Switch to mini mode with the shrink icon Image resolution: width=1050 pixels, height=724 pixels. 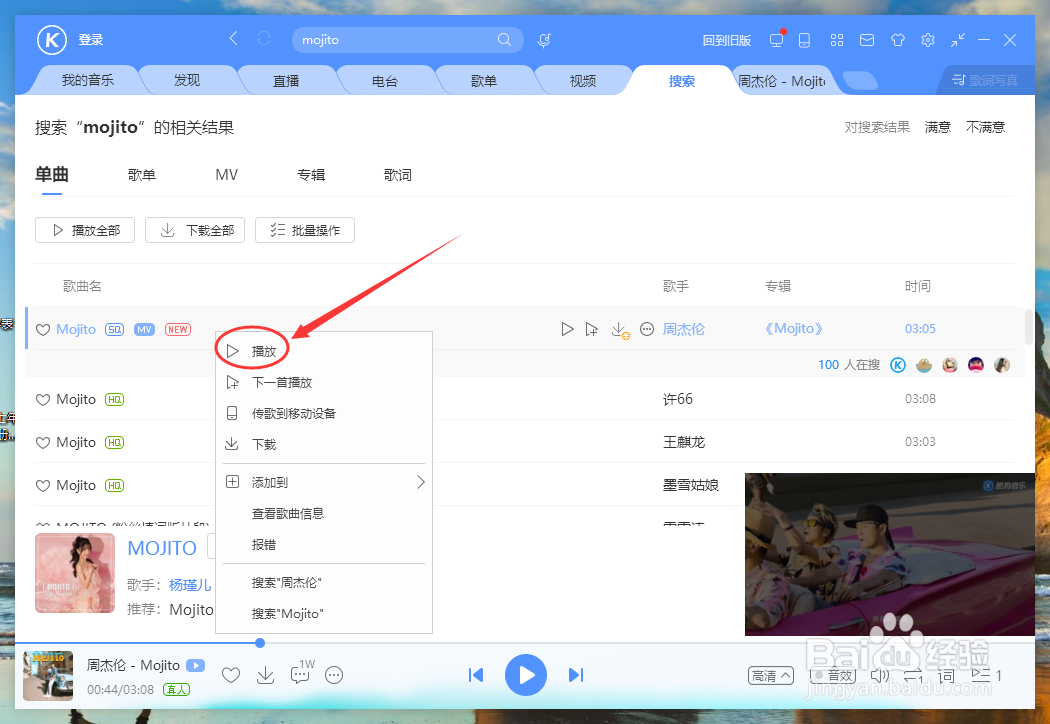[x=958, y=40]
